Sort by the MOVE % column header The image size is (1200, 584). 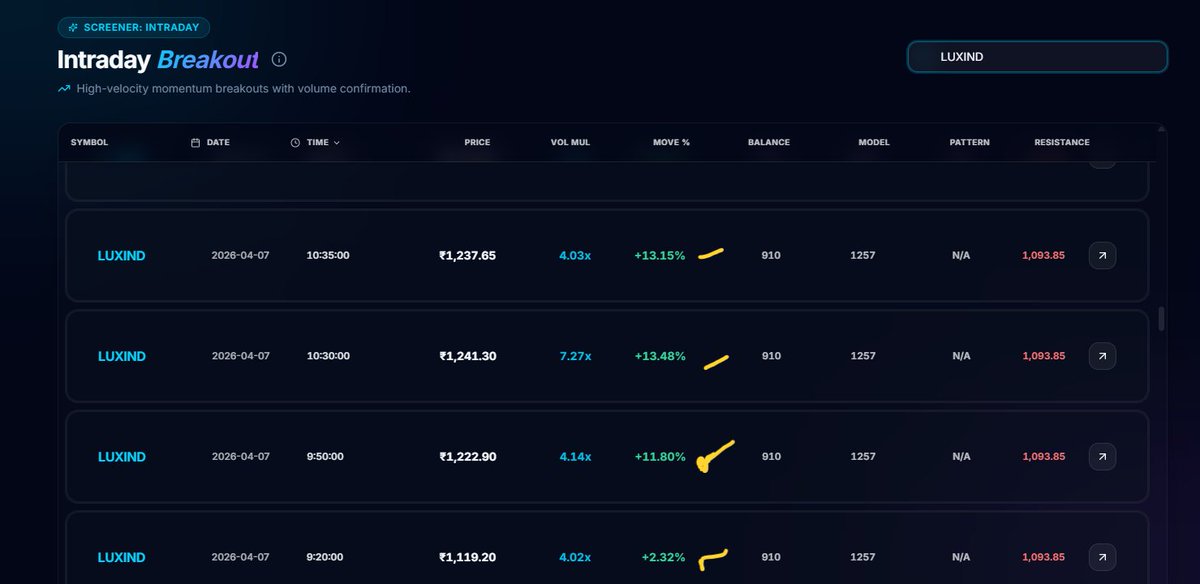click(x=671, y=143)
